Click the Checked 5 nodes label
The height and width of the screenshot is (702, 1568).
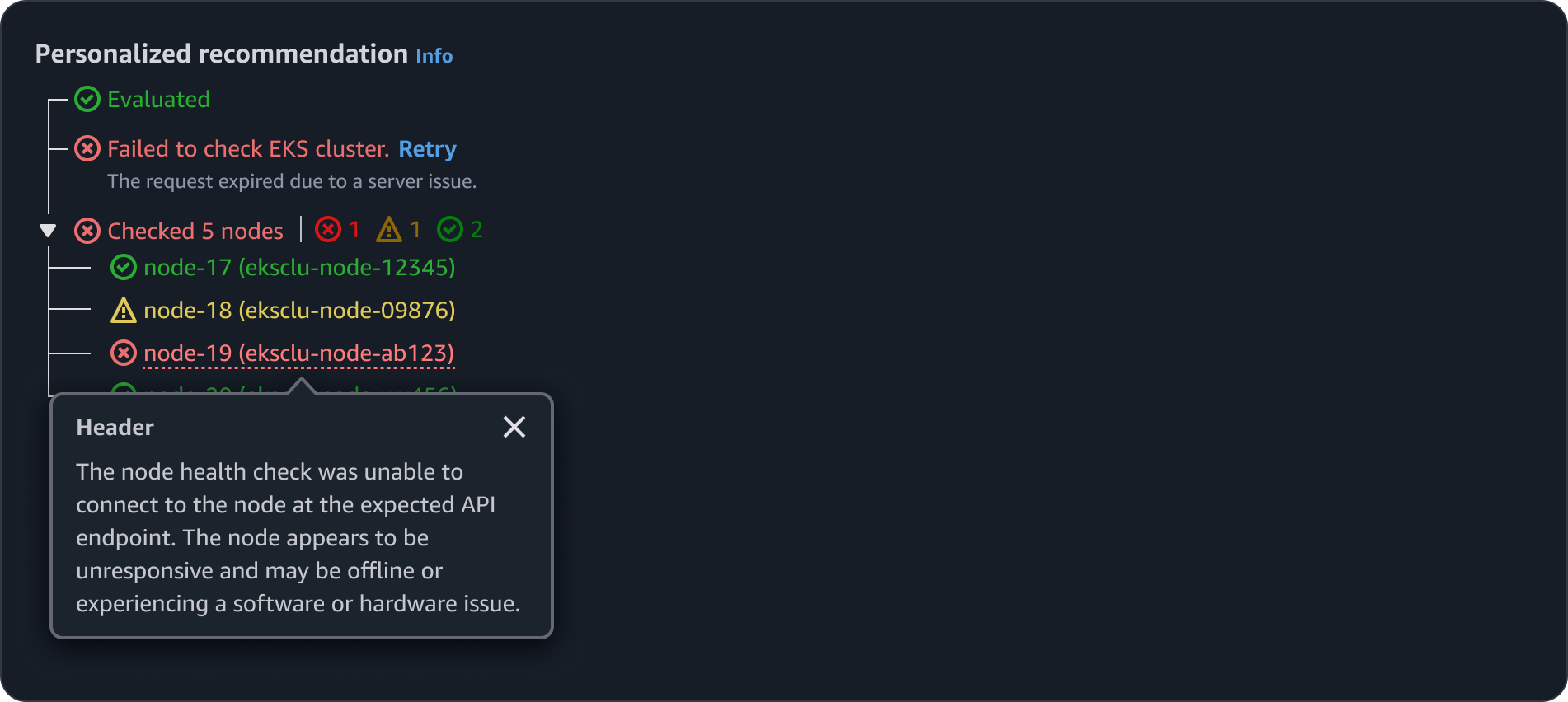point(195,231)
